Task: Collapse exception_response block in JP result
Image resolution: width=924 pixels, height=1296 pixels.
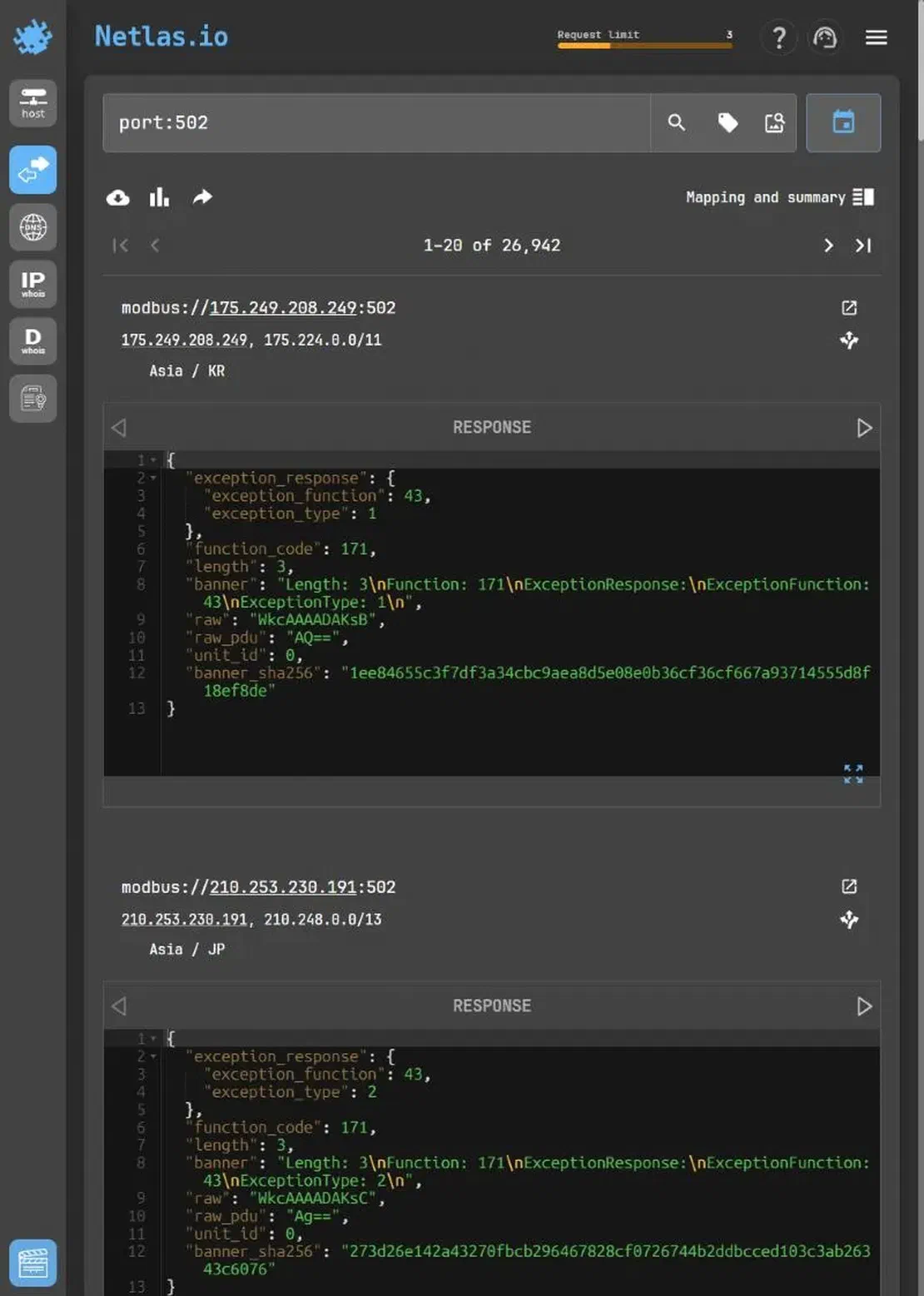Action: point(153,1057)
